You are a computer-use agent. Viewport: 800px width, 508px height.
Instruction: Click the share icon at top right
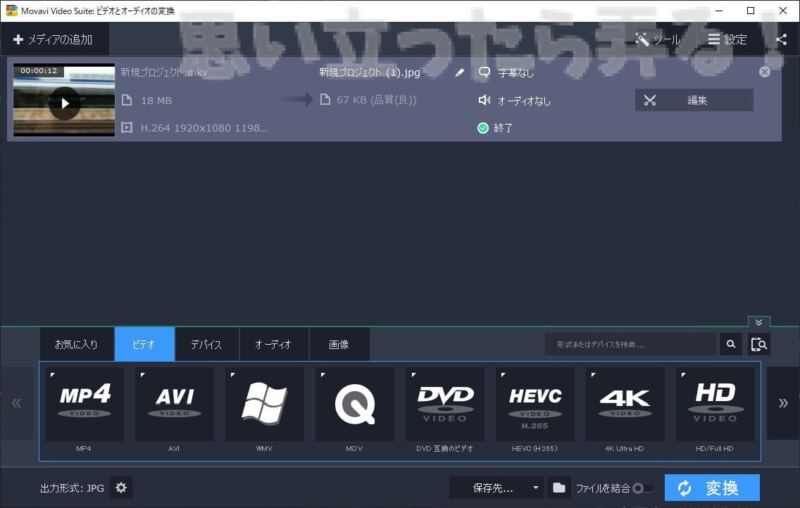[781, 39]
